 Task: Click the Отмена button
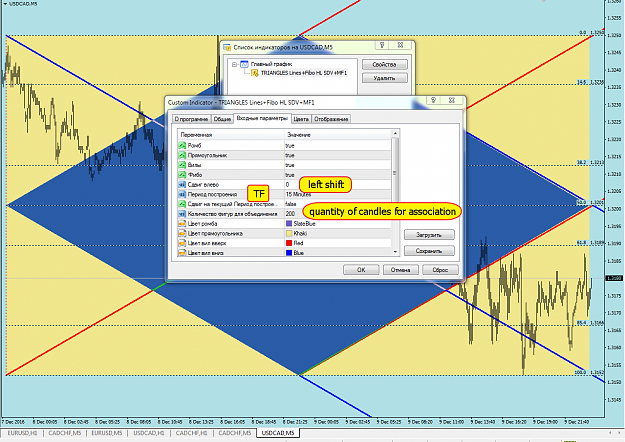coord(401,270)
